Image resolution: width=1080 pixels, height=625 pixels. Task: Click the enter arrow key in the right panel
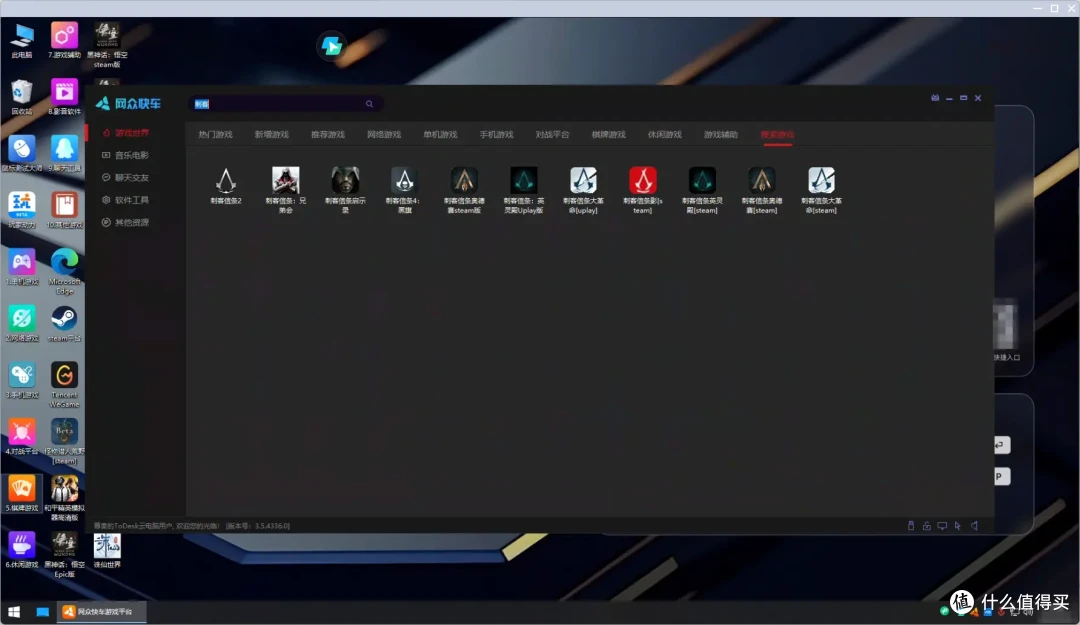[x=1001, y=445]
